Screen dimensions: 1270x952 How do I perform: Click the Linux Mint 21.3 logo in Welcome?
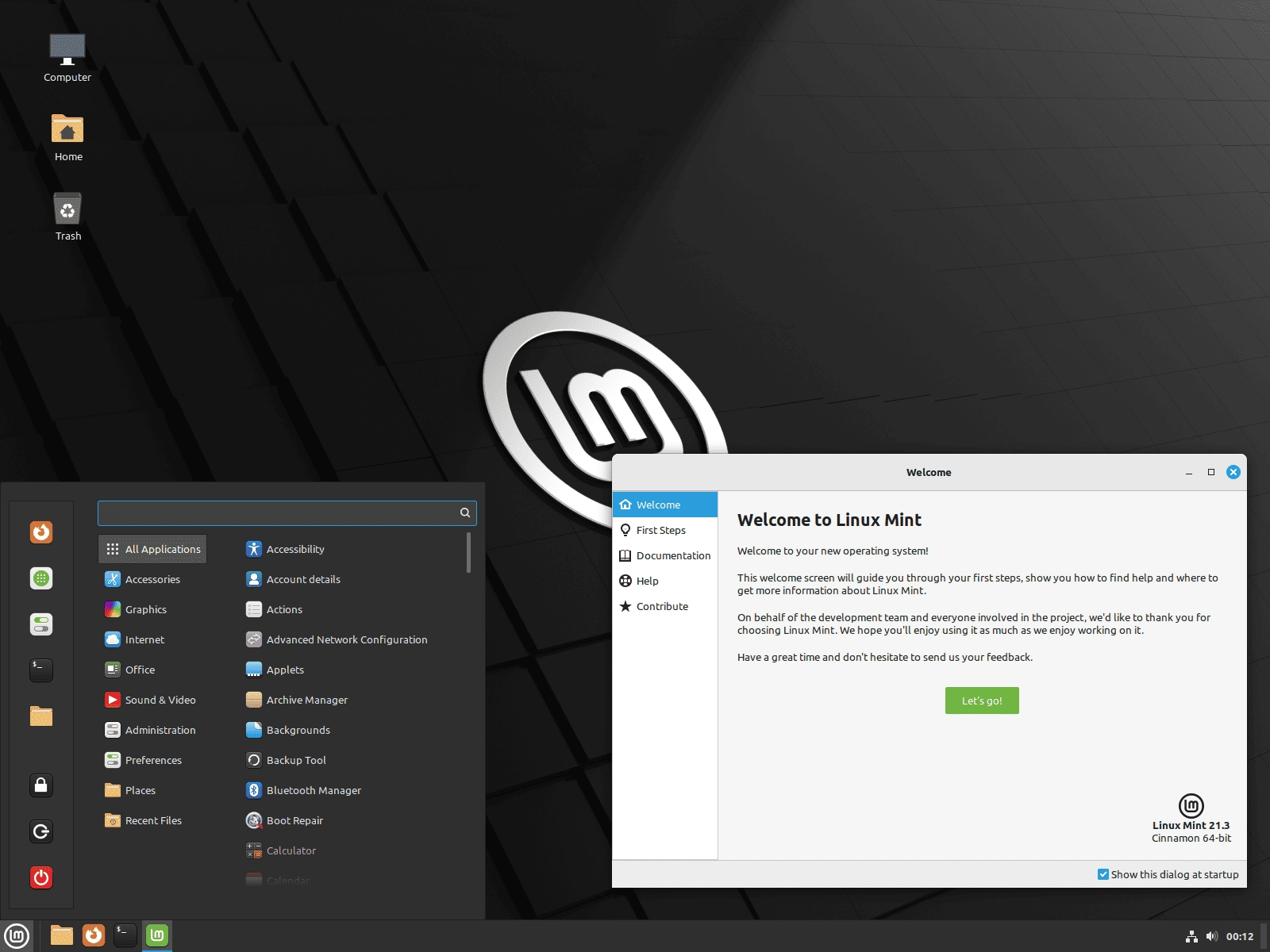point(1191,806)
